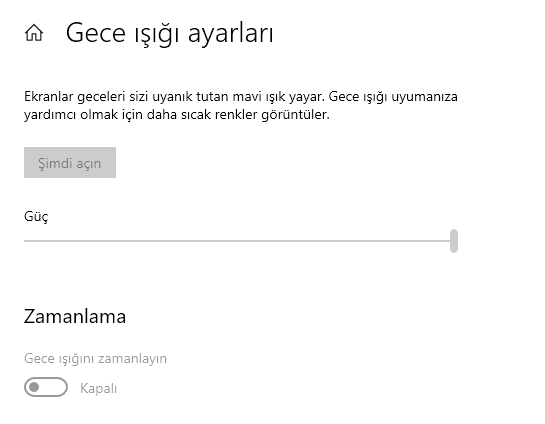Click the knob inside the schedule toggle

34,387
